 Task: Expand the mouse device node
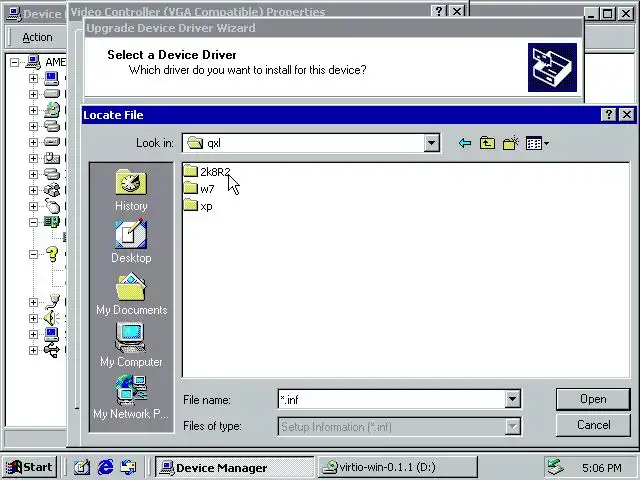click(x=33, y=206)
